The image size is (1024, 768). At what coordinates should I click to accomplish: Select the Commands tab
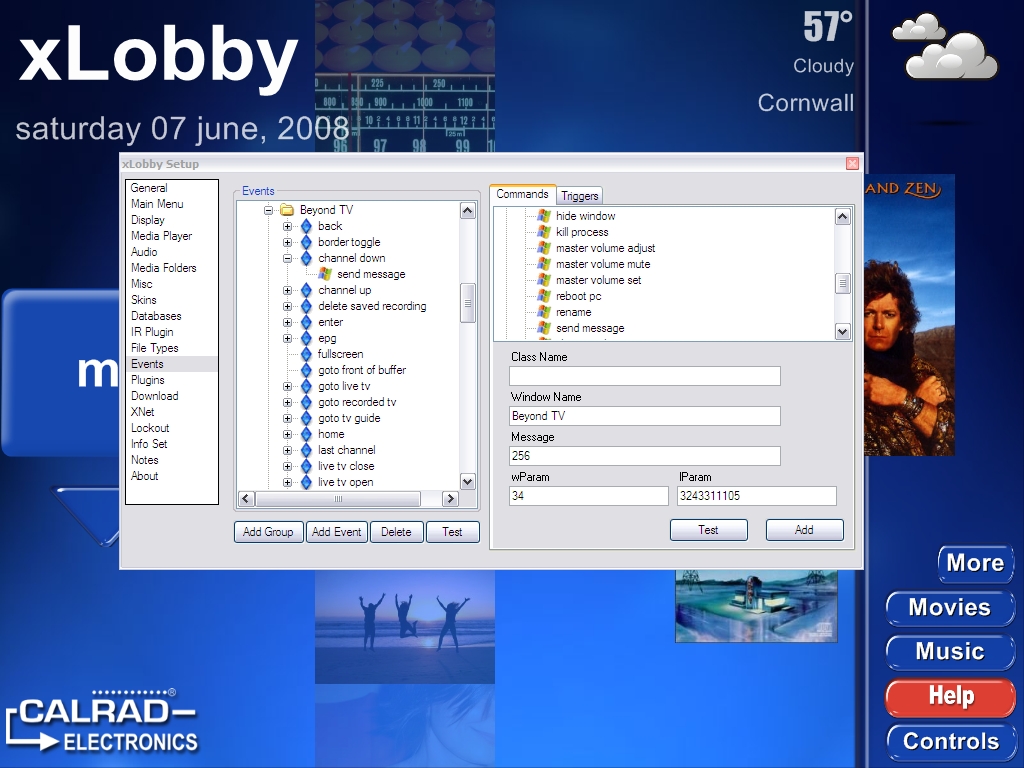[x=522, y=194]
